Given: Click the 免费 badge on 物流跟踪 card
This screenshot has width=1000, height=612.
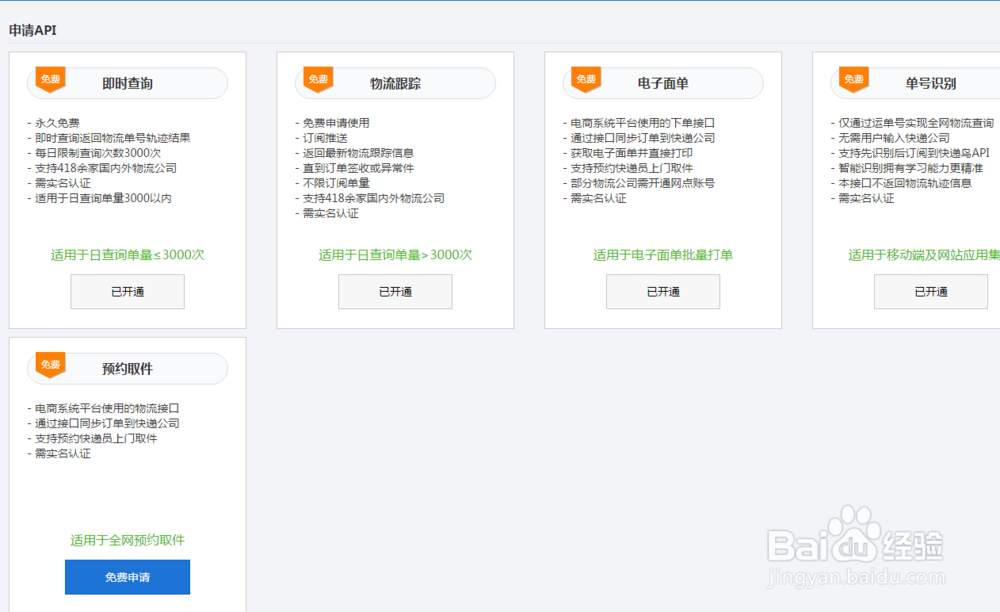Looking at the screenshot, I should 317,81.
